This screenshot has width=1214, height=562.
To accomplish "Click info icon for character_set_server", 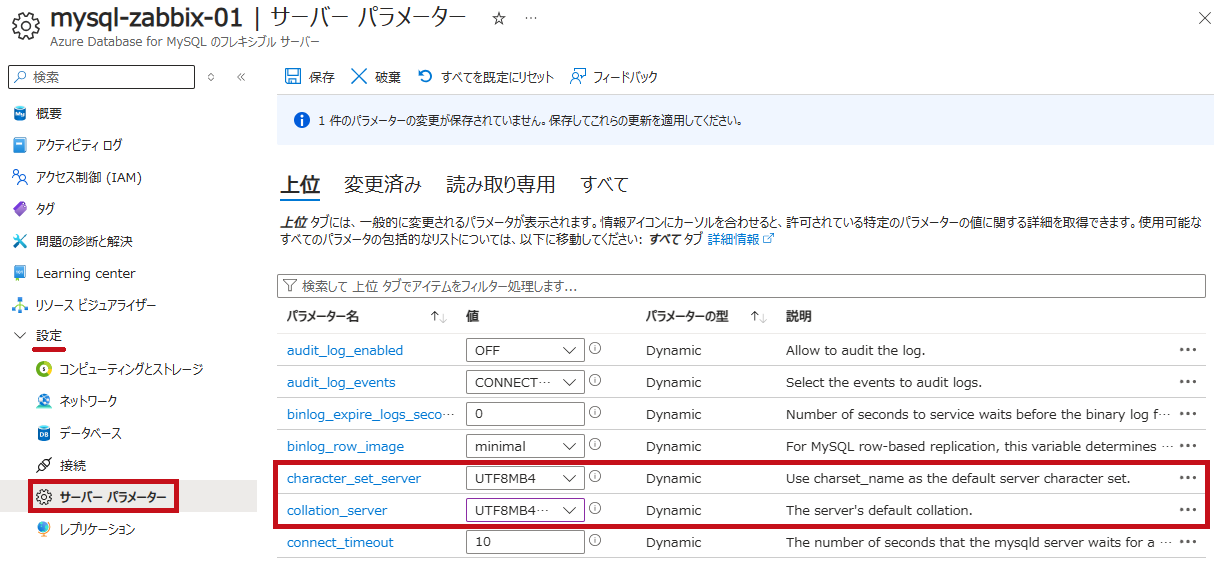I will click(595, 476).
